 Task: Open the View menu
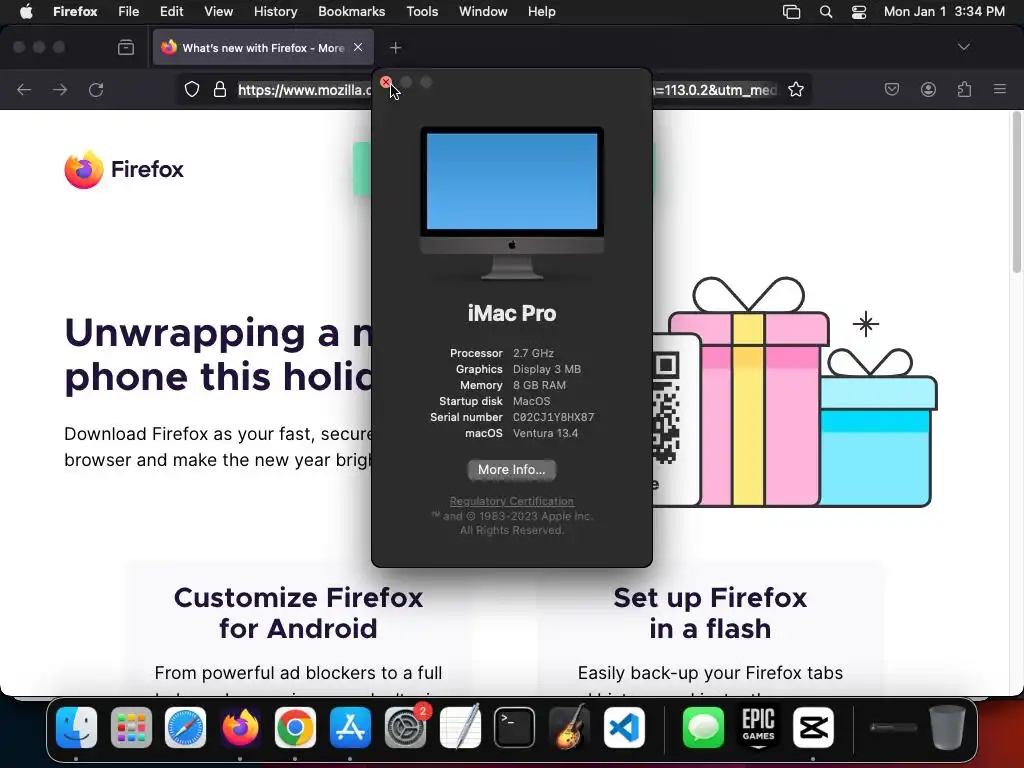pos(218,12)
